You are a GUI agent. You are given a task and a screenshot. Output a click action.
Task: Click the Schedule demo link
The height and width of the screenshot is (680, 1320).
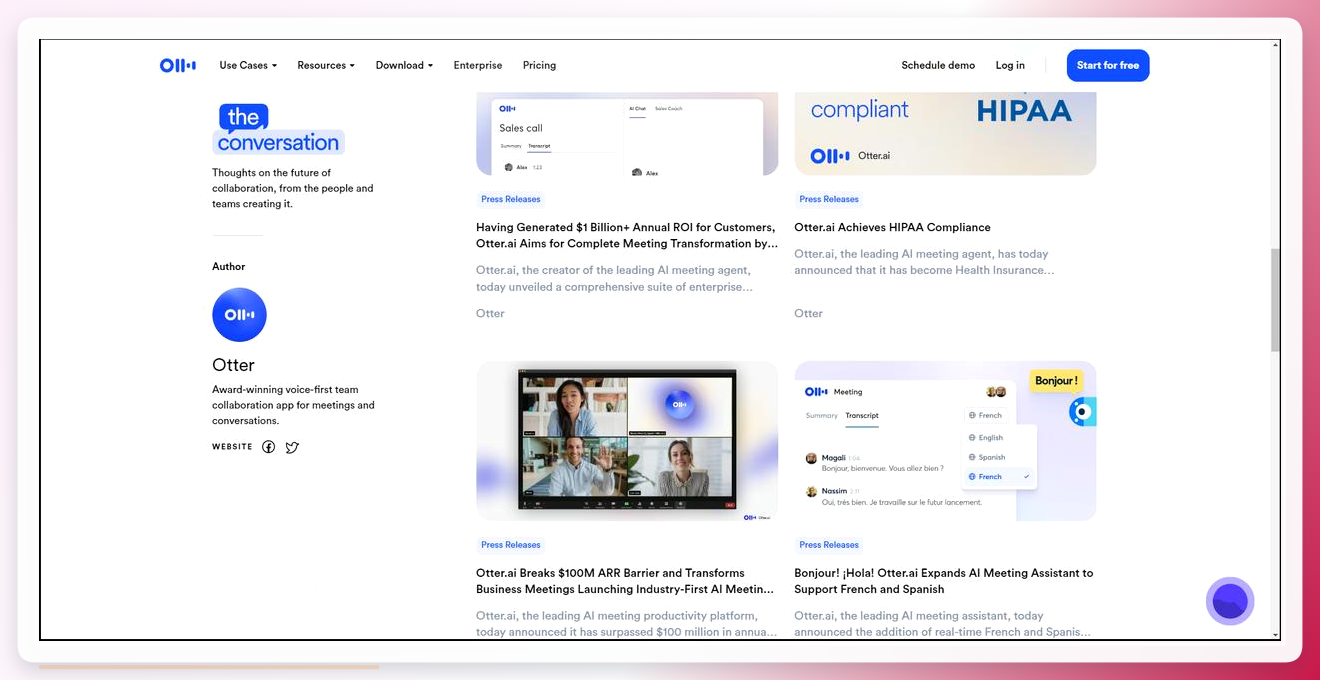tap(938, 65)
